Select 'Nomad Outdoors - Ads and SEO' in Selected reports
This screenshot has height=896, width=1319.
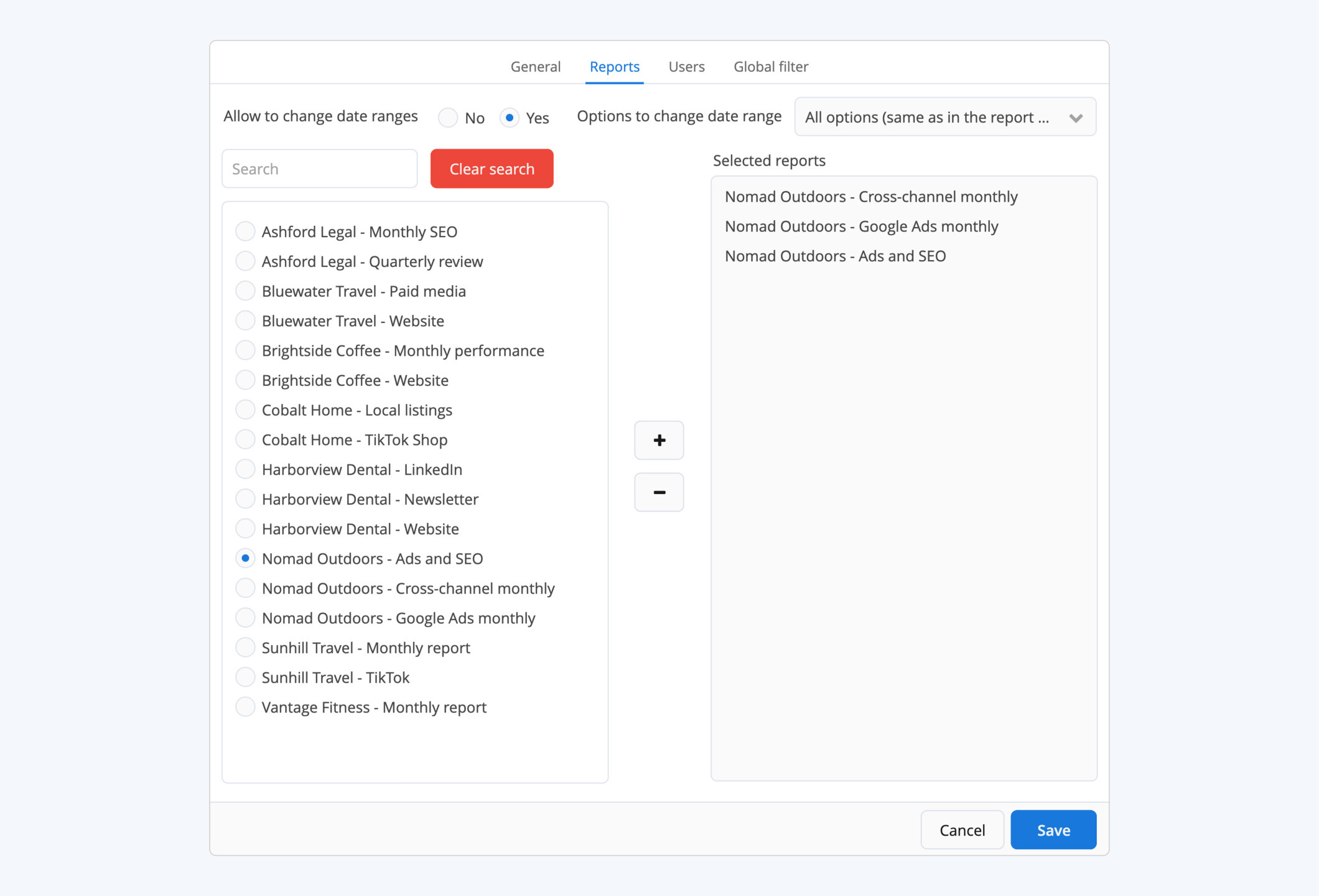[835, 256]
